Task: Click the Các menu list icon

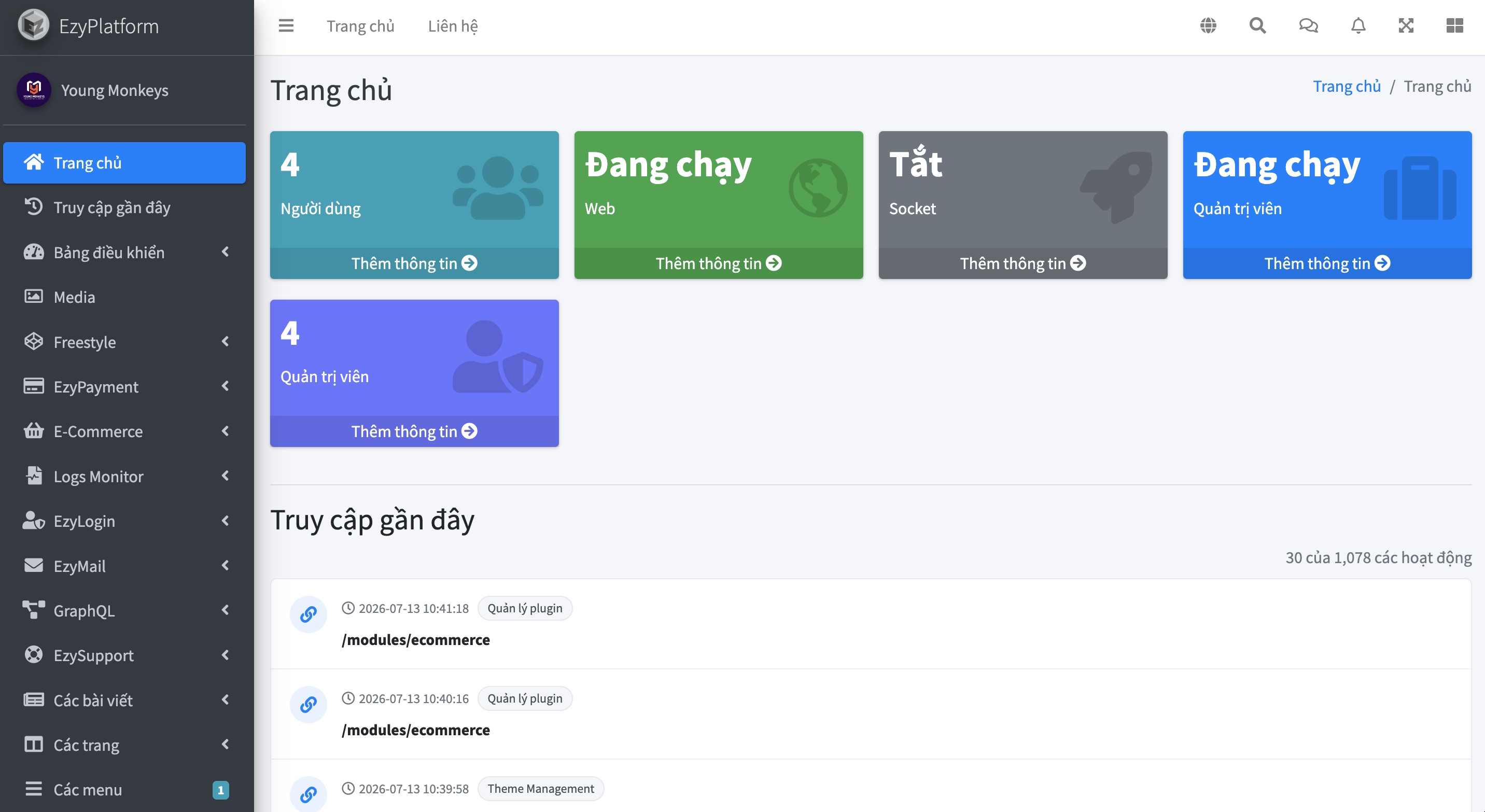Action: point(33,789)
